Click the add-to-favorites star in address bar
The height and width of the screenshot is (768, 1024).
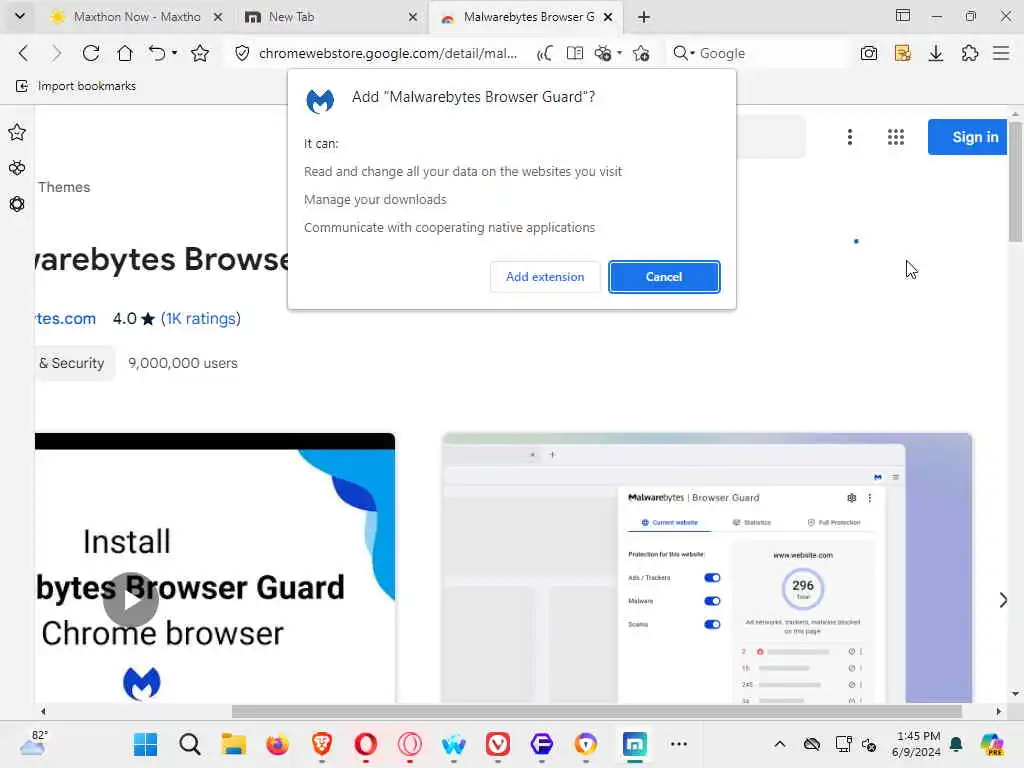tap(641, 53)
